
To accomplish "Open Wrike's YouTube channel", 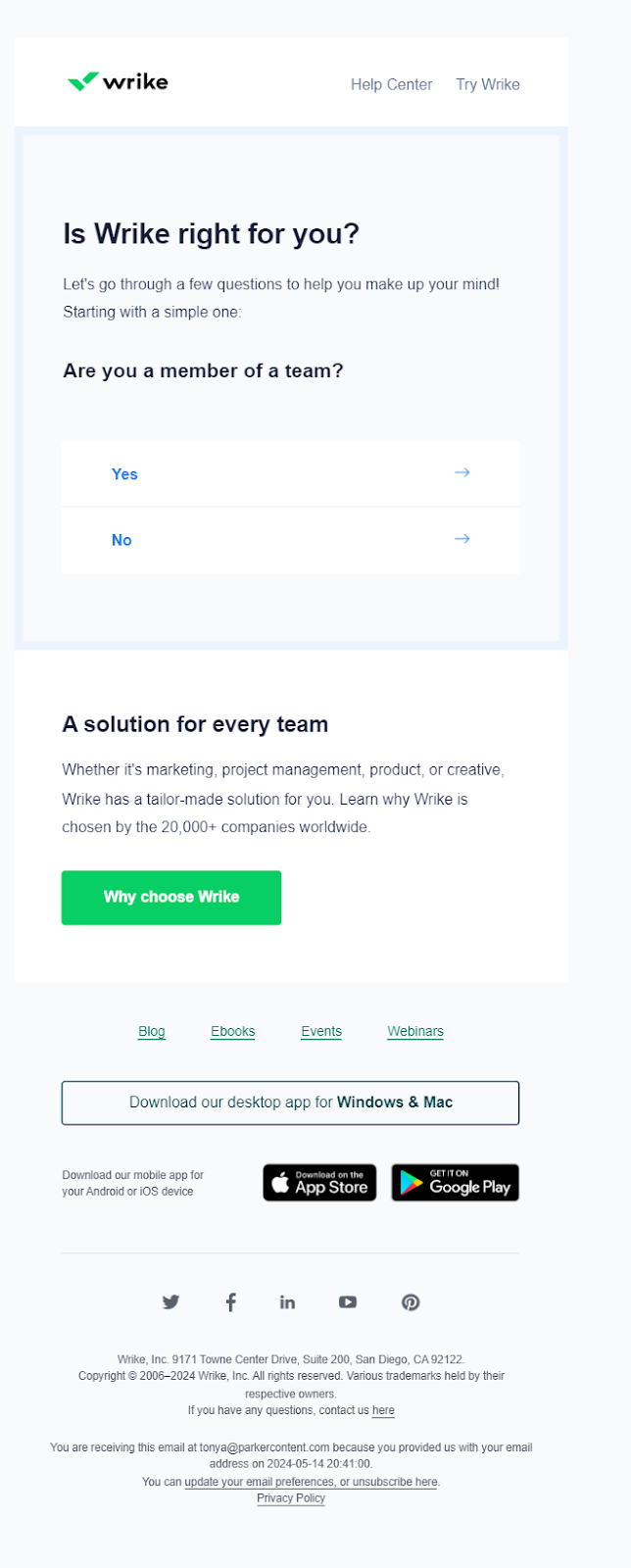I will 348,1301.
